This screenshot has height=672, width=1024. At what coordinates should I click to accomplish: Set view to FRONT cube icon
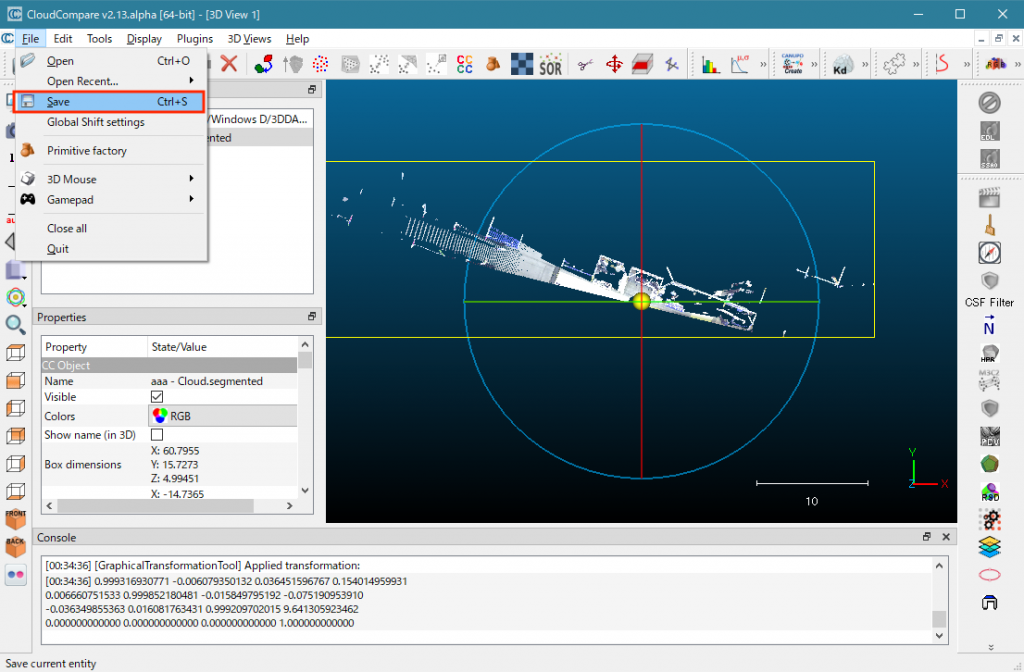coord(15,519)
